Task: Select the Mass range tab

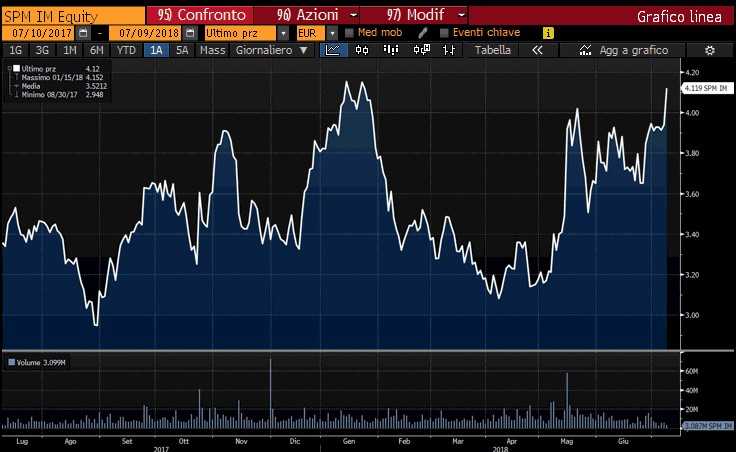Action: pyautogui.click(x=212, y=50)
